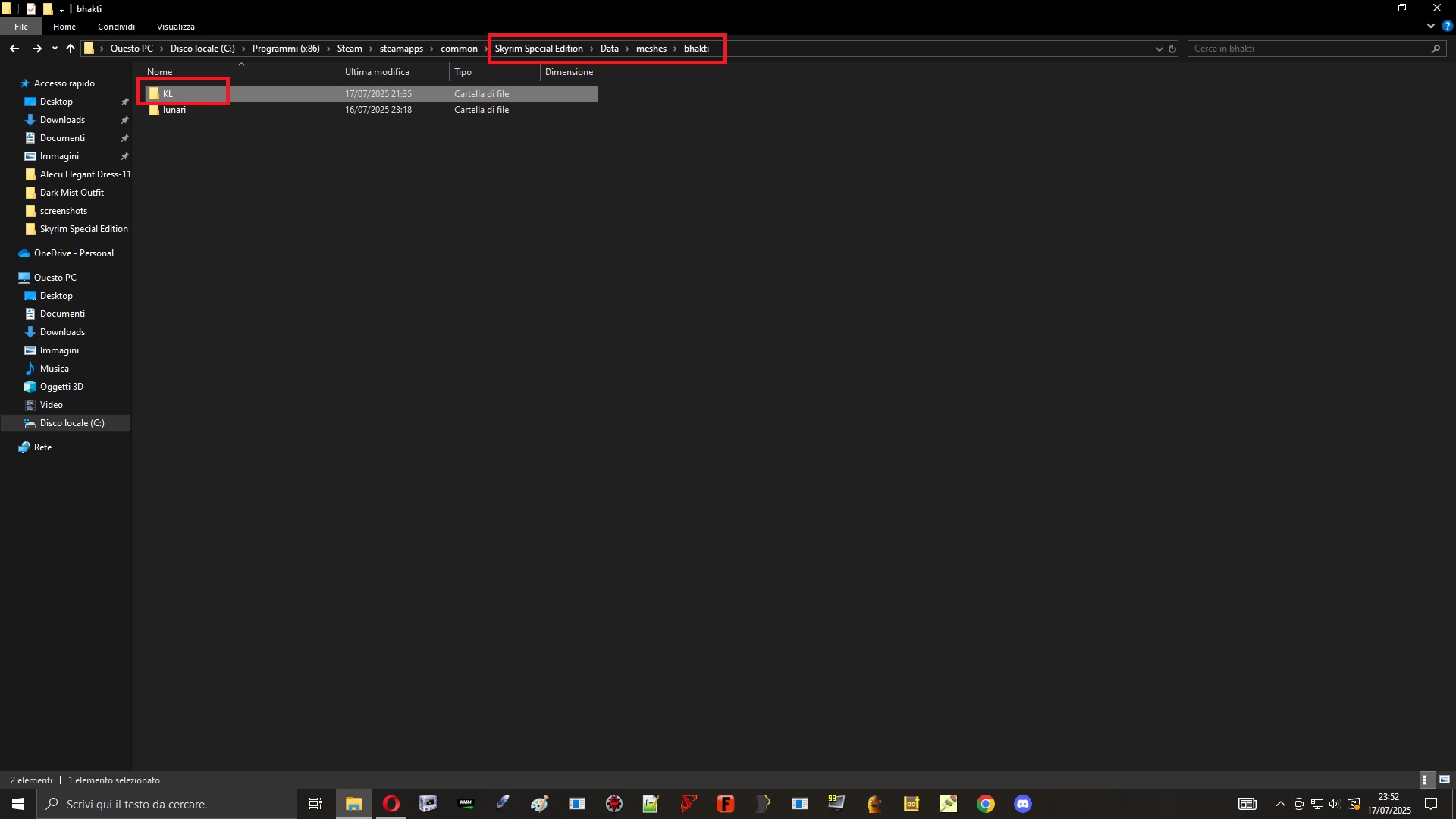1456x819 pixels.
Task: Select OneDrive - Personal in sidebar
Action: [x=74, y=253]
